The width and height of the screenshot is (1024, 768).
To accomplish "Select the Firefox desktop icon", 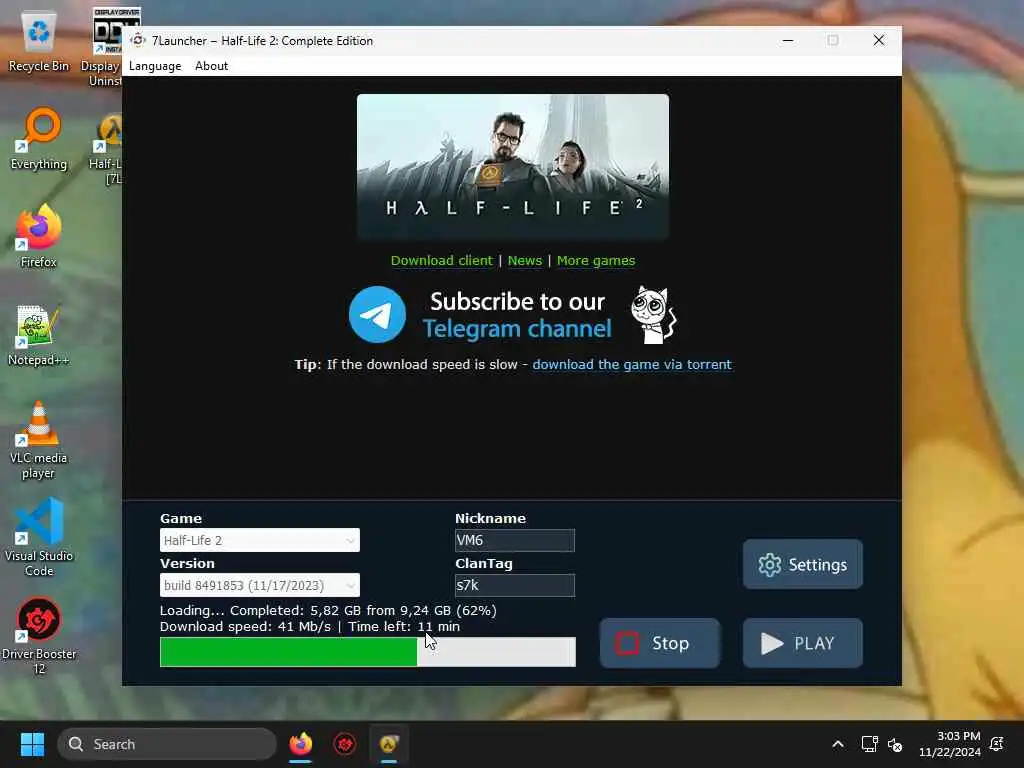I will pos(39,236).
